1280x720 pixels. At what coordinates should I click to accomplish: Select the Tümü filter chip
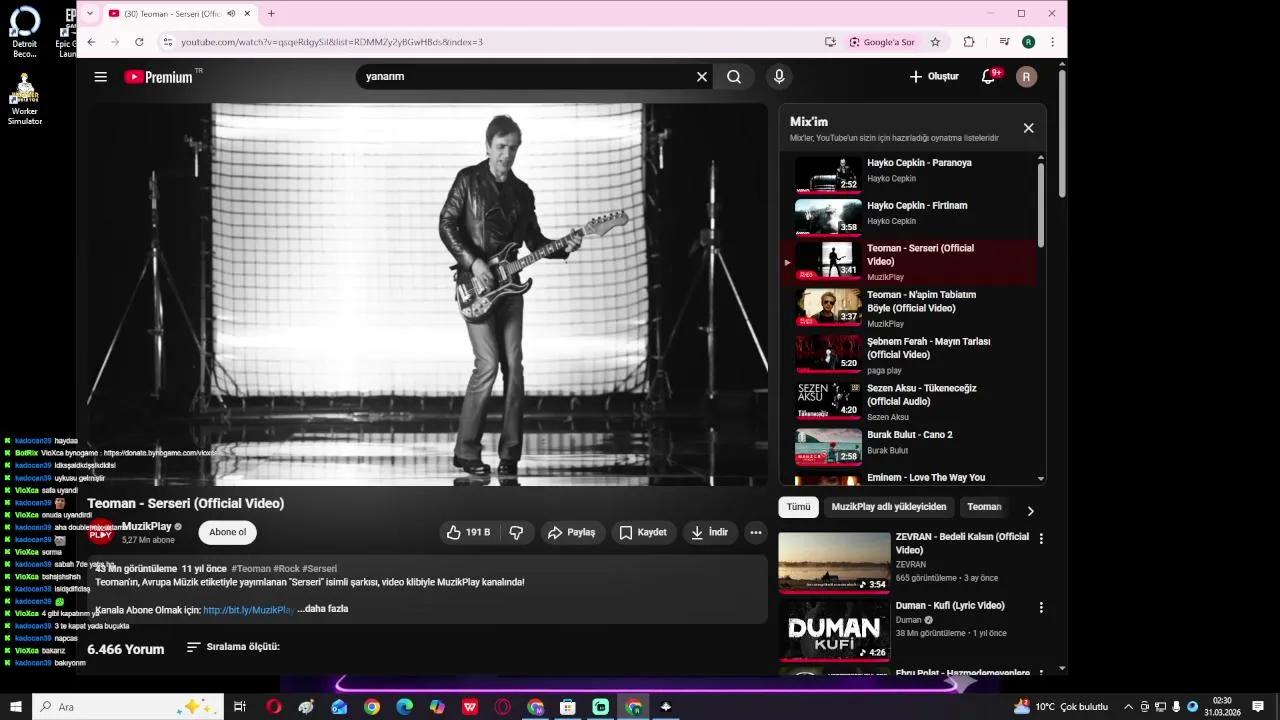pyautogui.click(x=798, y=507)
